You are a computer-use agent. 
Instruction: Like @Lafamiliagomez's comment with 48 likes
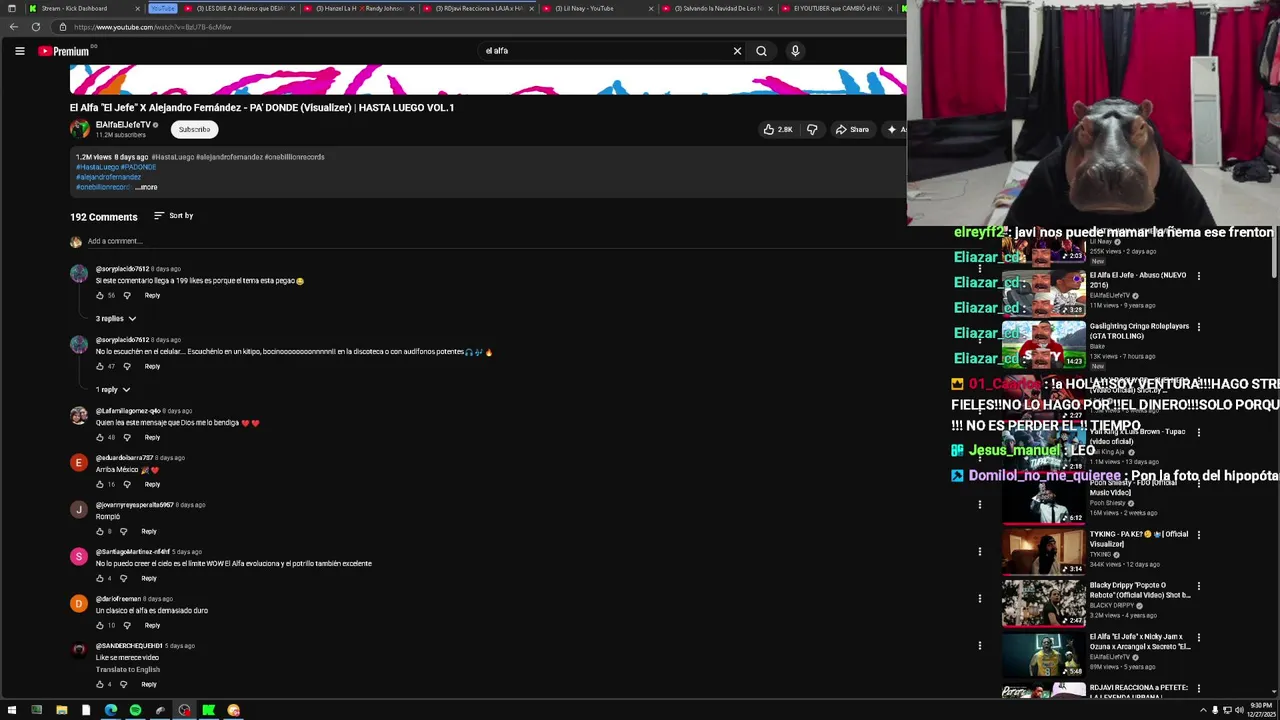(100, 438)
